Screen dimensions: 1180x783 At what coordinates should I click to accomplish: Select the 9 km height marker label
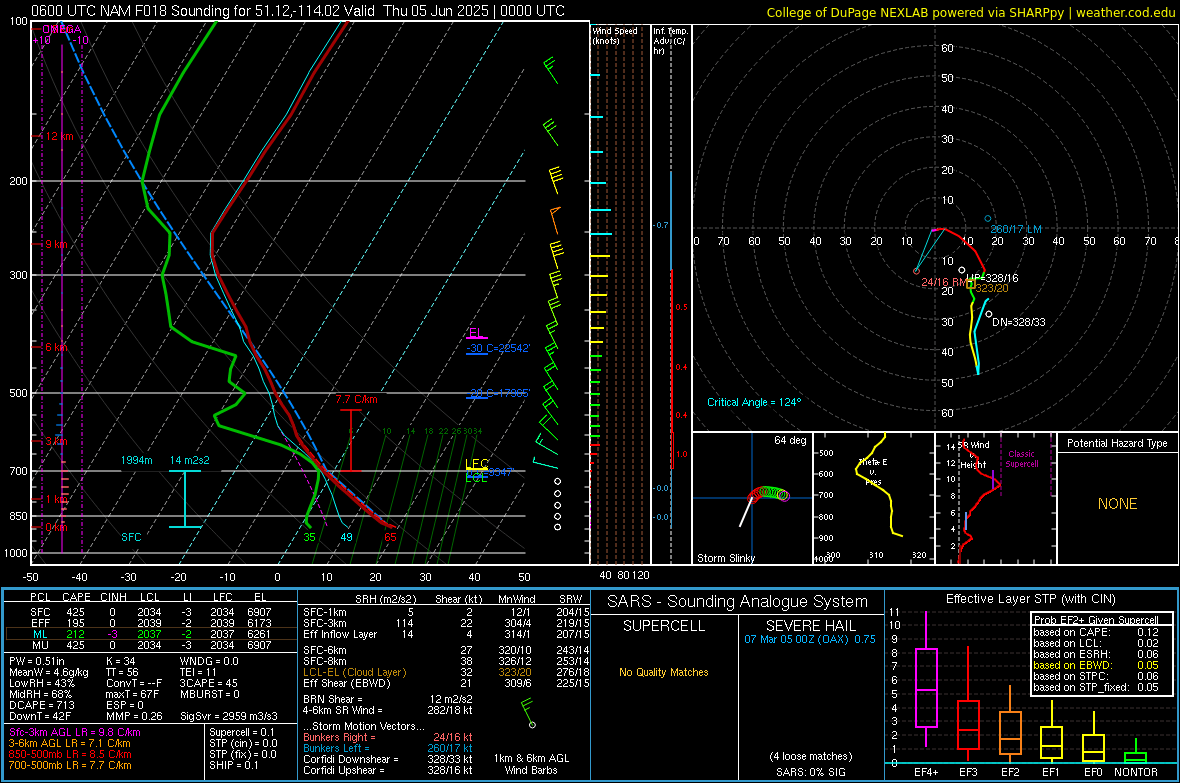coord(56,245)
